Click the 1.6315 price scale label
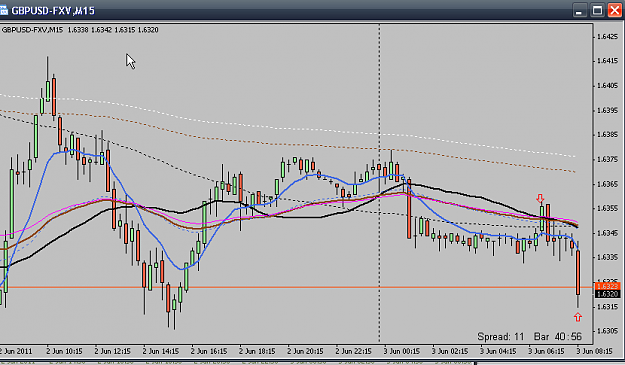Screen dimensions: 625x365 607,307
